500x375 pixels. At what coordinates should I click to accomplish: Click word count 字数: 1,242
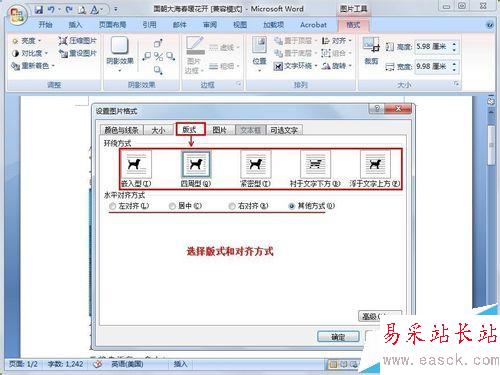pyautogui.click(x=66, y=364)
